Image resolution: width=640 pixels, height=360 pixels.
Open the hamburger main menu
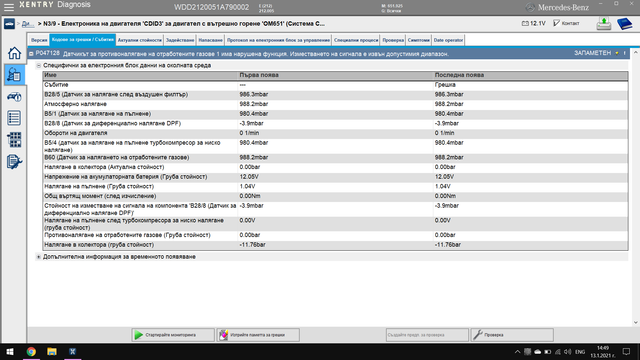tap(9, 7)
